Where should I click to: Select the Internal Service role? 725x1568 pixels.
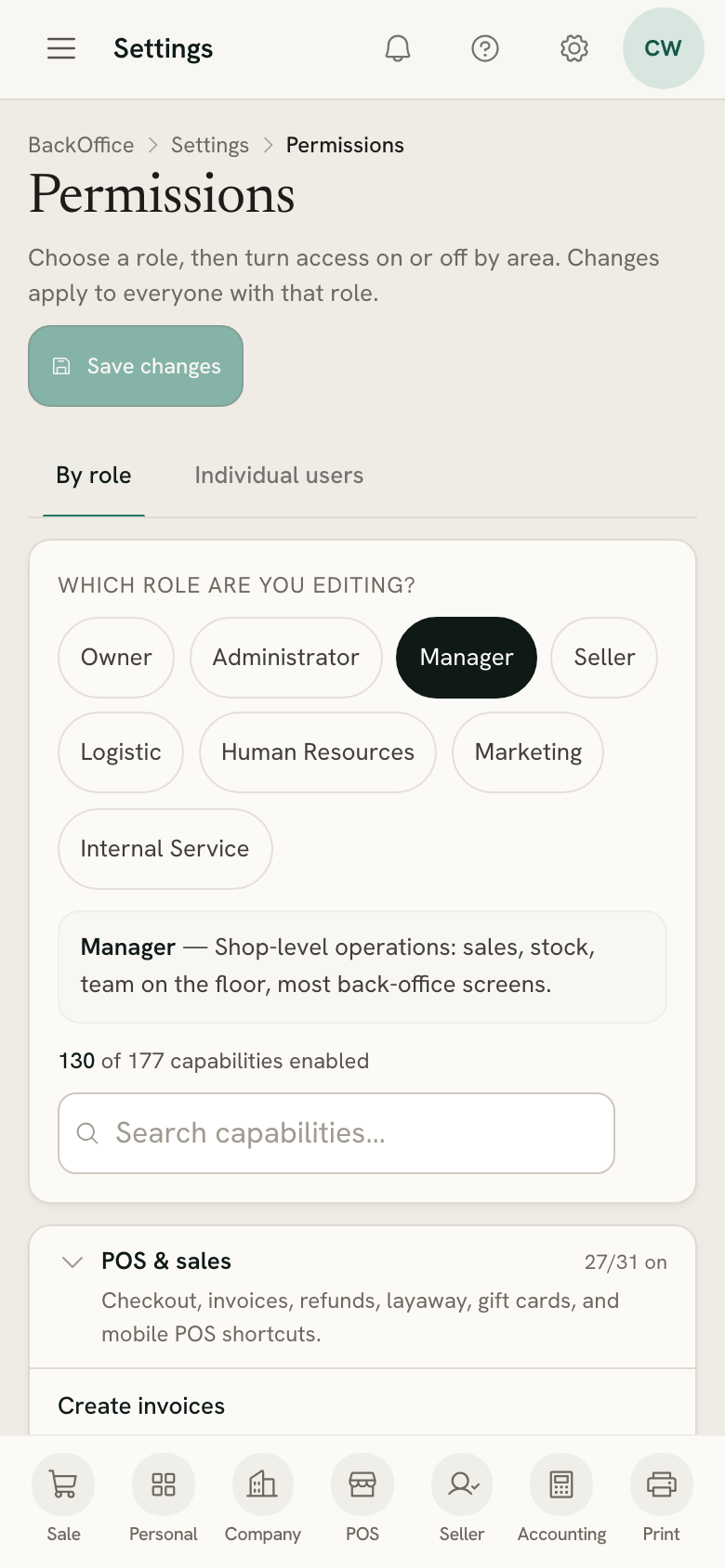coord(165,849)
